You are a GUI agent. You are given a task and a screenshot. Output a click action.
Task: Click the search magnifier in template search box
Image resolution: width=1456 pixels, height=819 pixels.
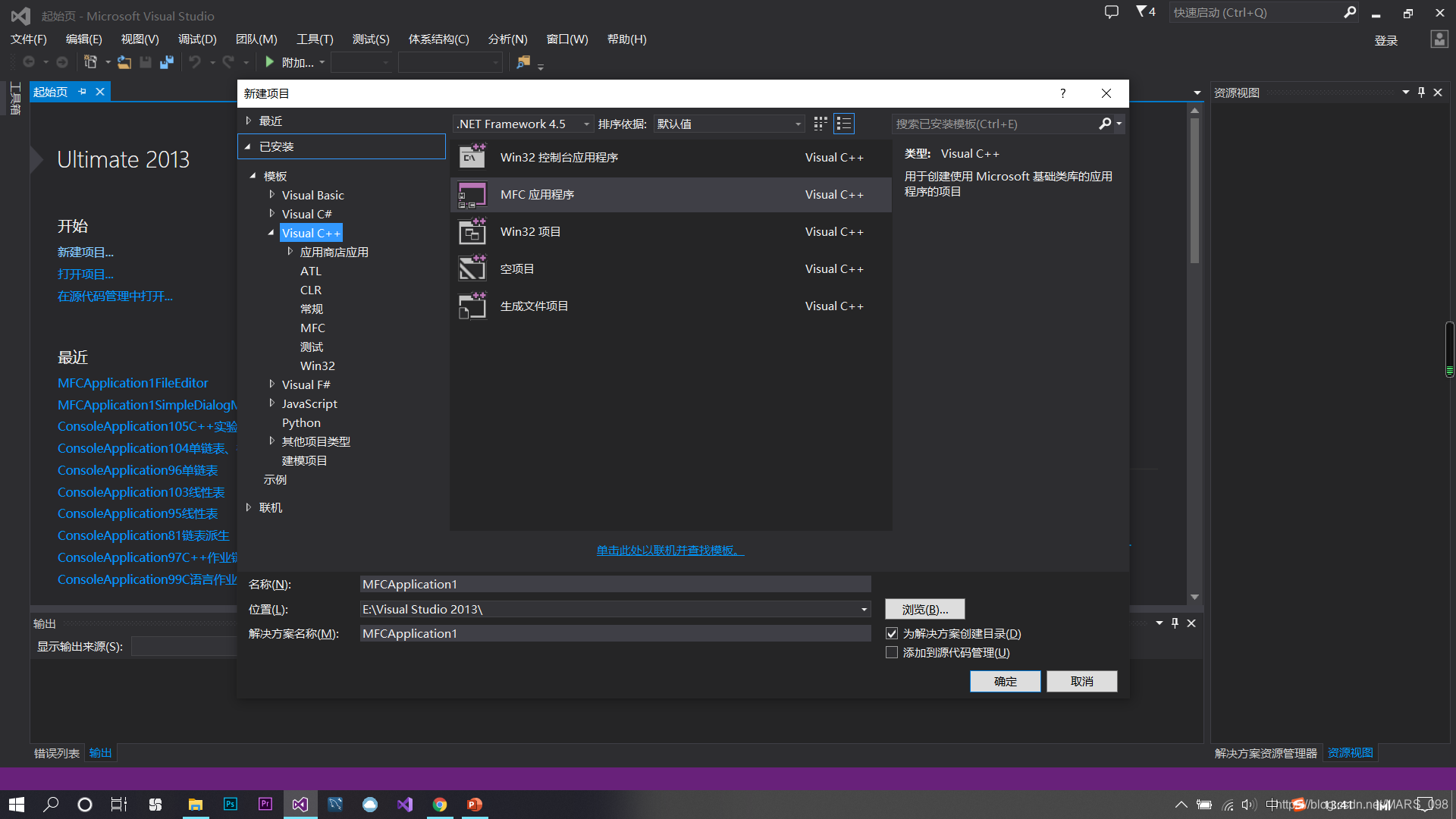click(1105, 124)
